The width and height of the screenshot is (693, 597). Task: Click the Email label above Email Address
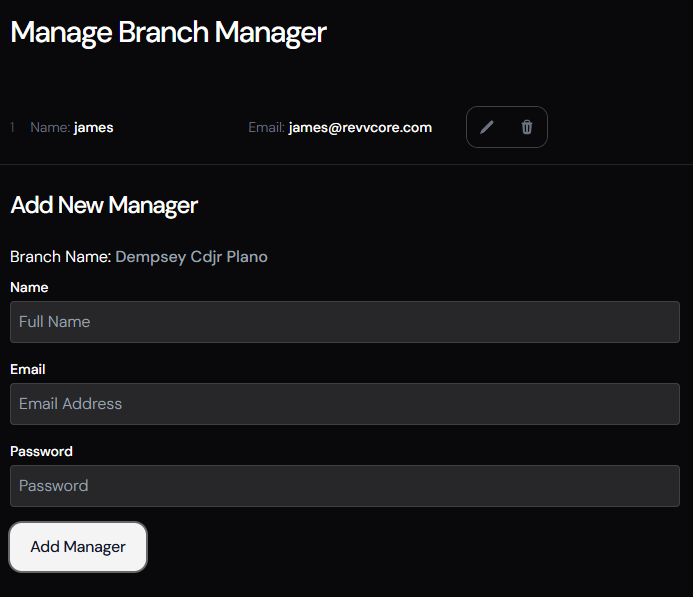[28, 369]
